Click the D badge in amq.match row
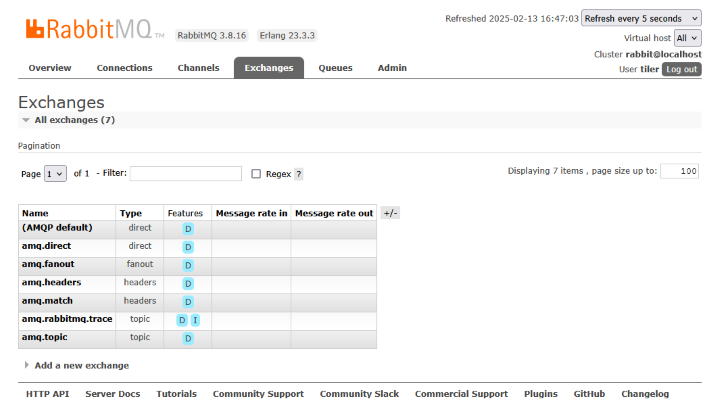Screen dimensions: 720x413 [x=188, y=302]
